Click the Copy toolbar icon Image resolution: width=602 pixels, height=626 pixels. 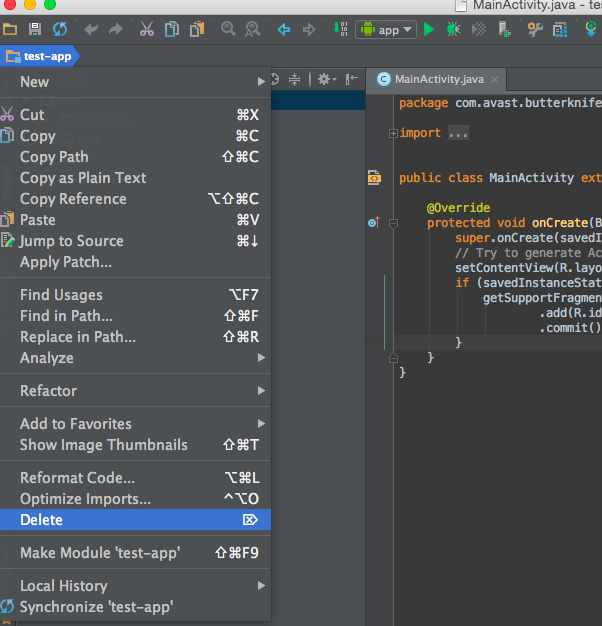coord(172,29)
